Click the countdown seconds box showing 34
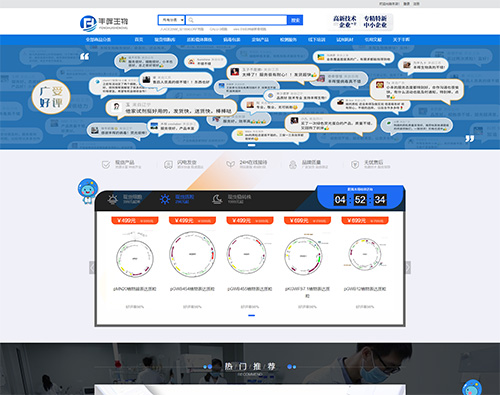This screenshot has height=395, width=500. [380, 200]
